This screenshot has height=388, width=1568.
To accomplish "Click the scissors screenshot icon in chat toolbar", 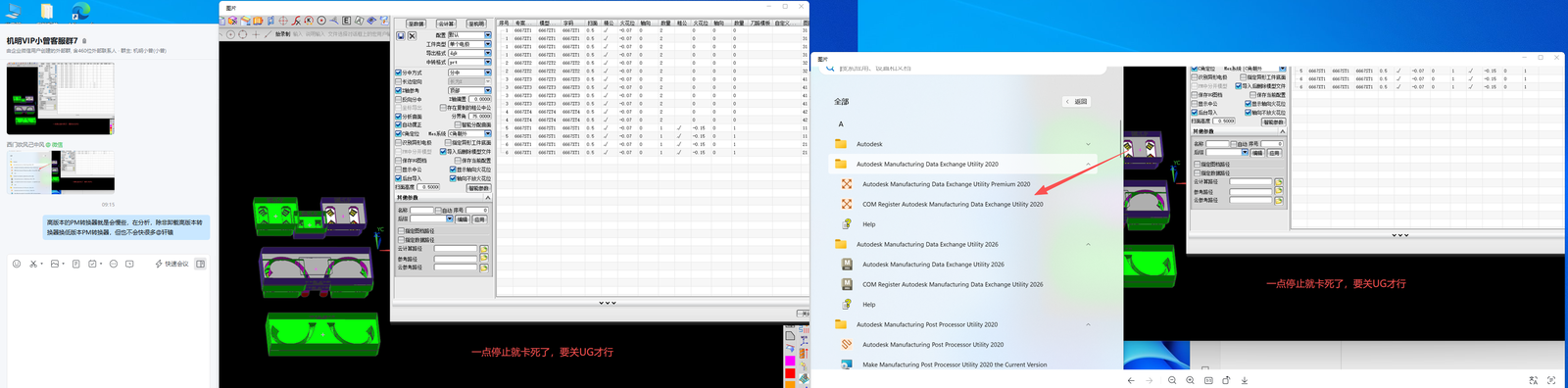I will [33, 264].
